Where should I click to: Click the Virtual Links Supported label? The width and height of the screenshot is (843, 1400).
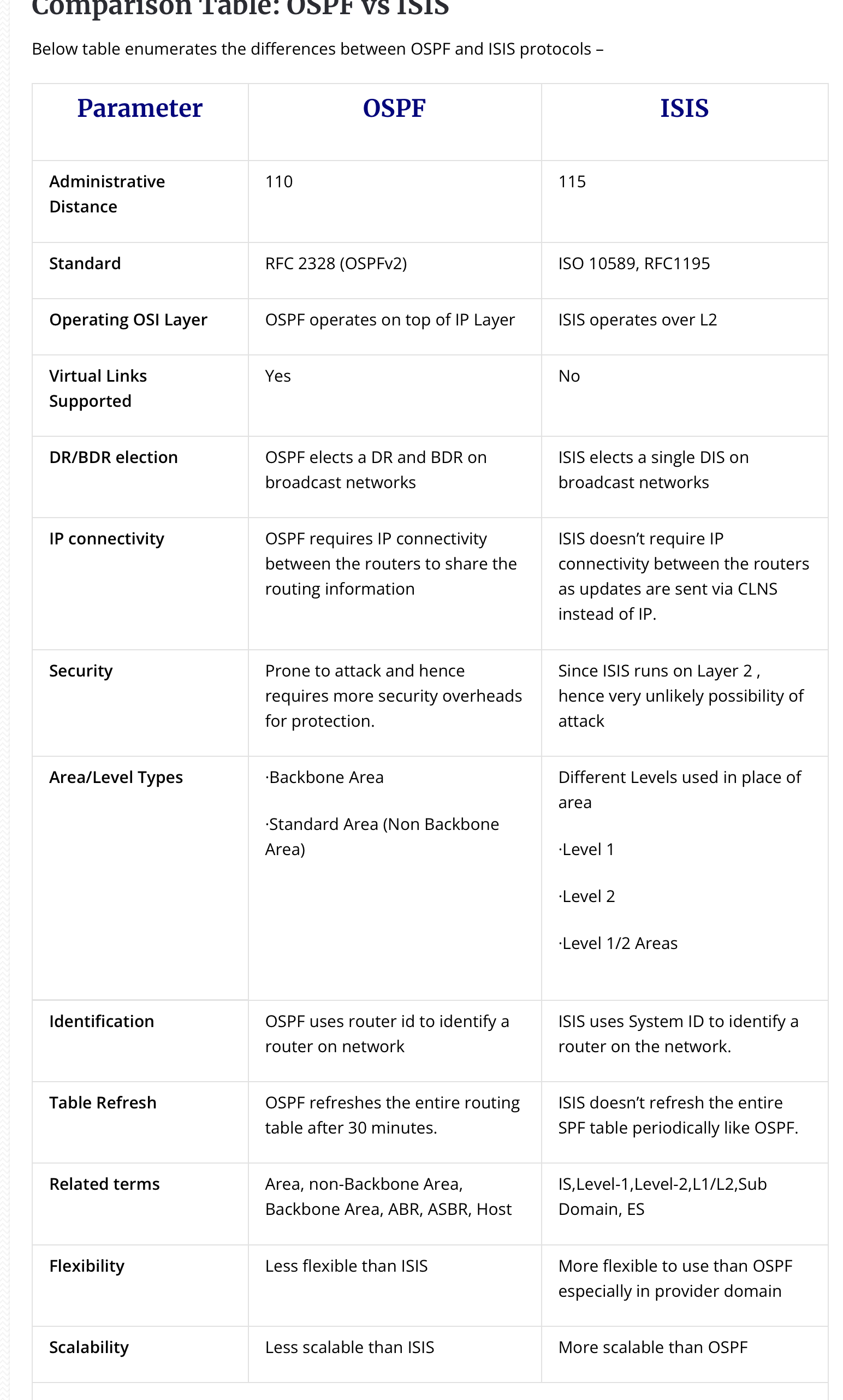point(98,388)
